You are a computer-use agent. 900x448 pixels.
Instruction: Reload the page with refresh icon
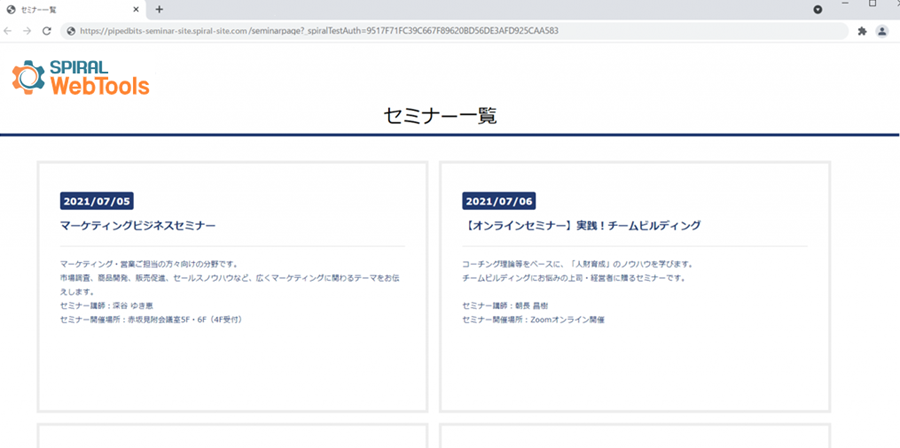click(47, 31)
